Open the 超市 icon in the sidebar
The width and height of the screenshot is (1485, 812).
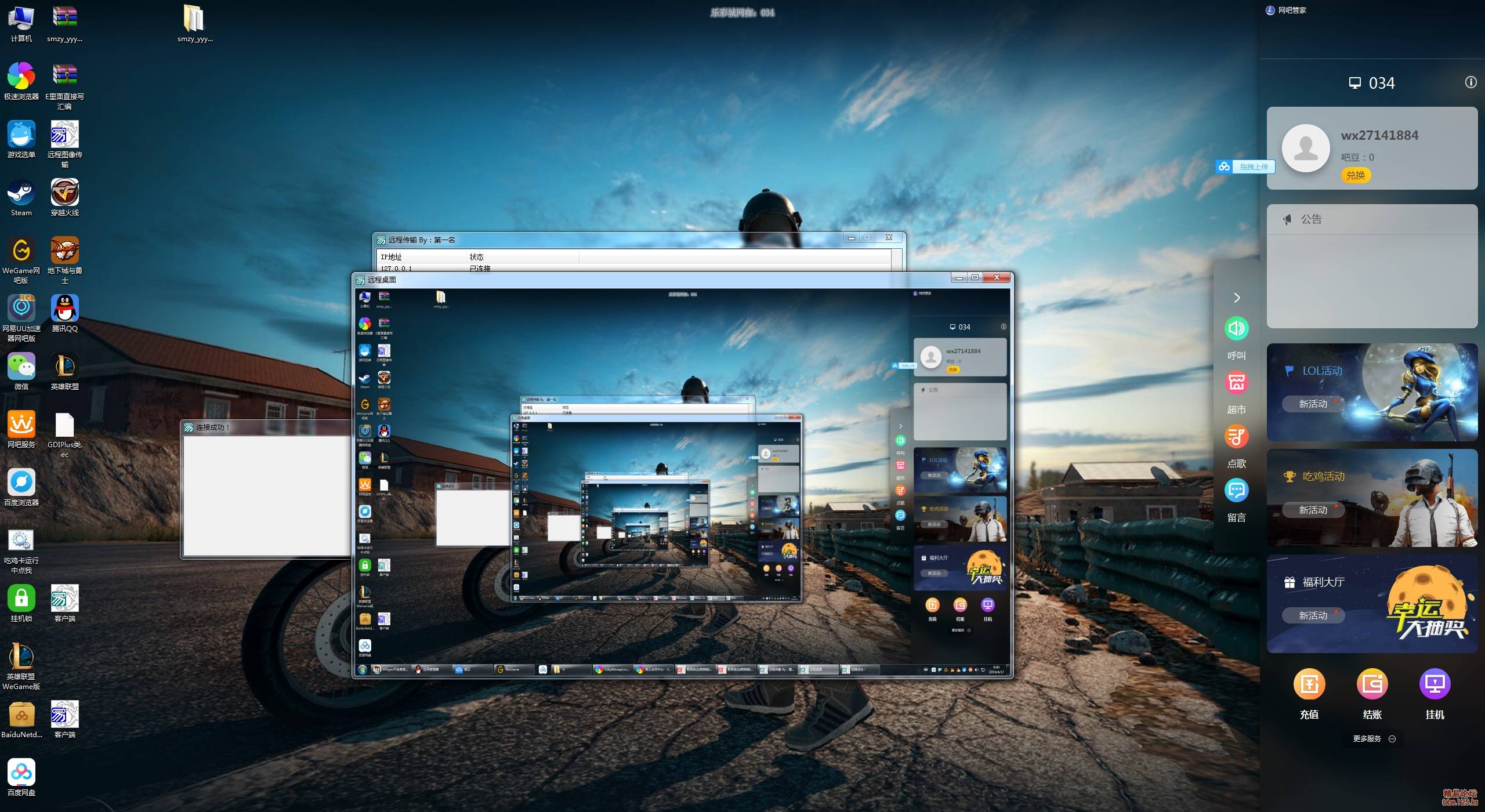(1236, 383)
